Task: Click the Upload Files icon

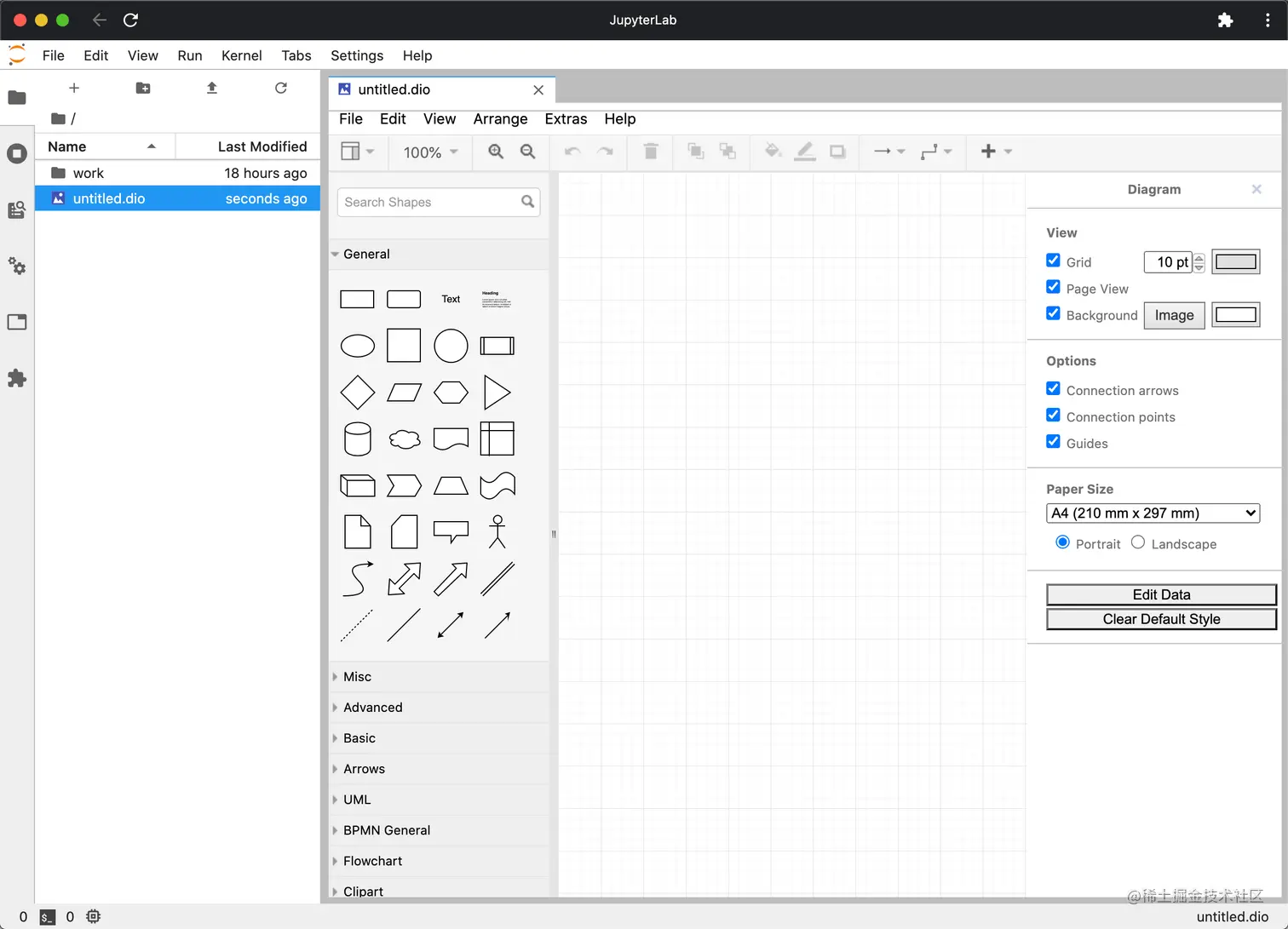Action: click(x=212, y=88)
